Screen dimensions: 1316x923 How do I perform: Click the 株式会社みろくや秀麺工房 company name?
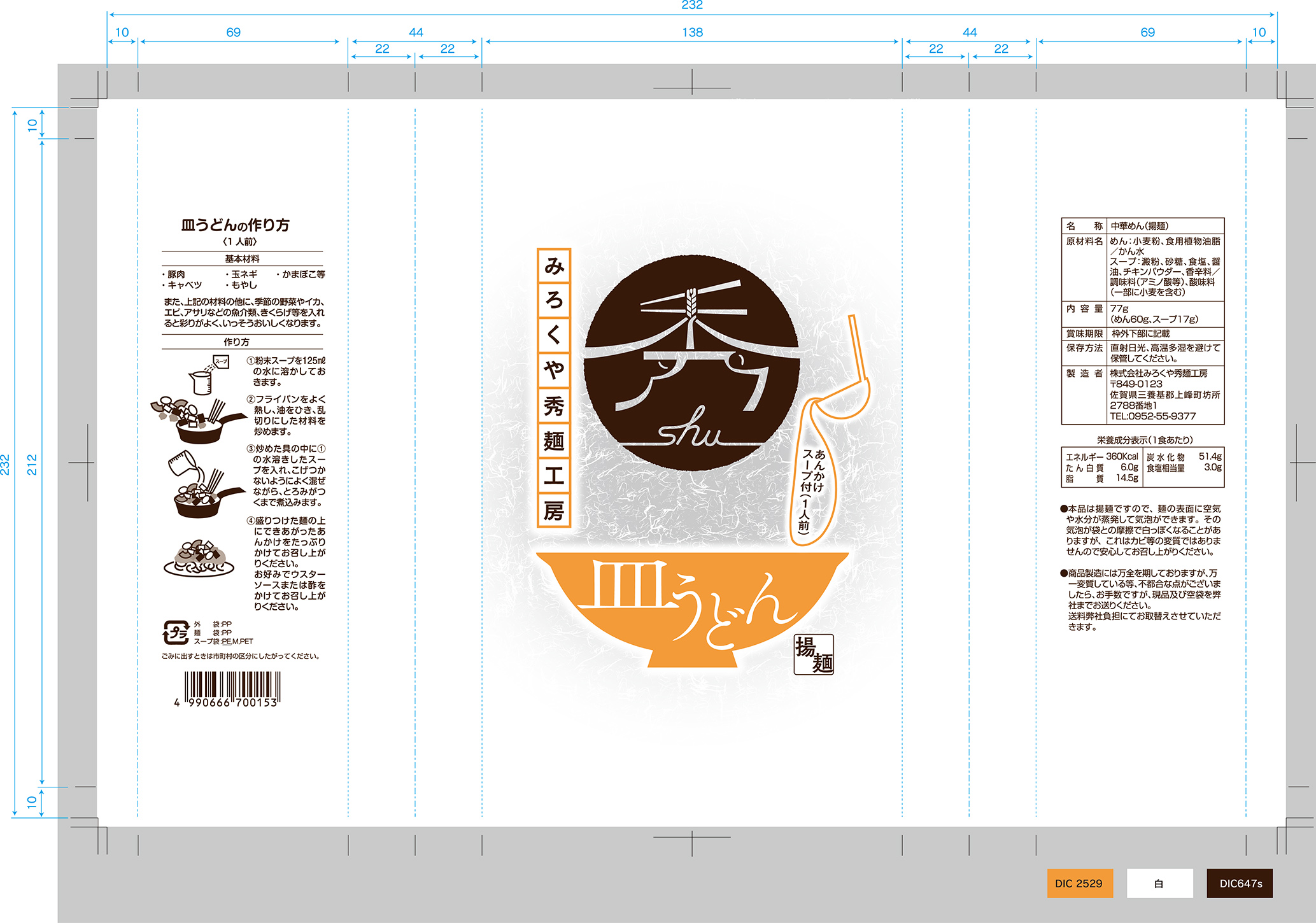point(1159,374)
